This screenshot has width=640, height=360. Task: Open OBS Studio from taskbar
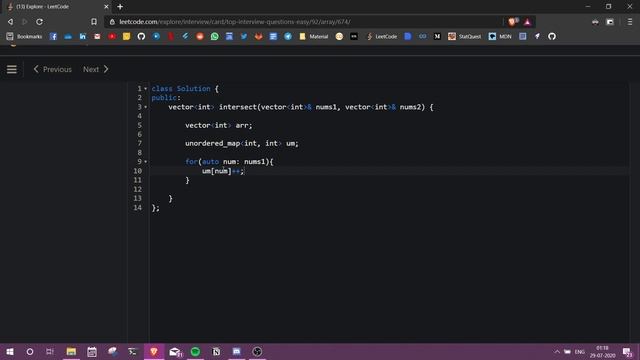(257, 351)
